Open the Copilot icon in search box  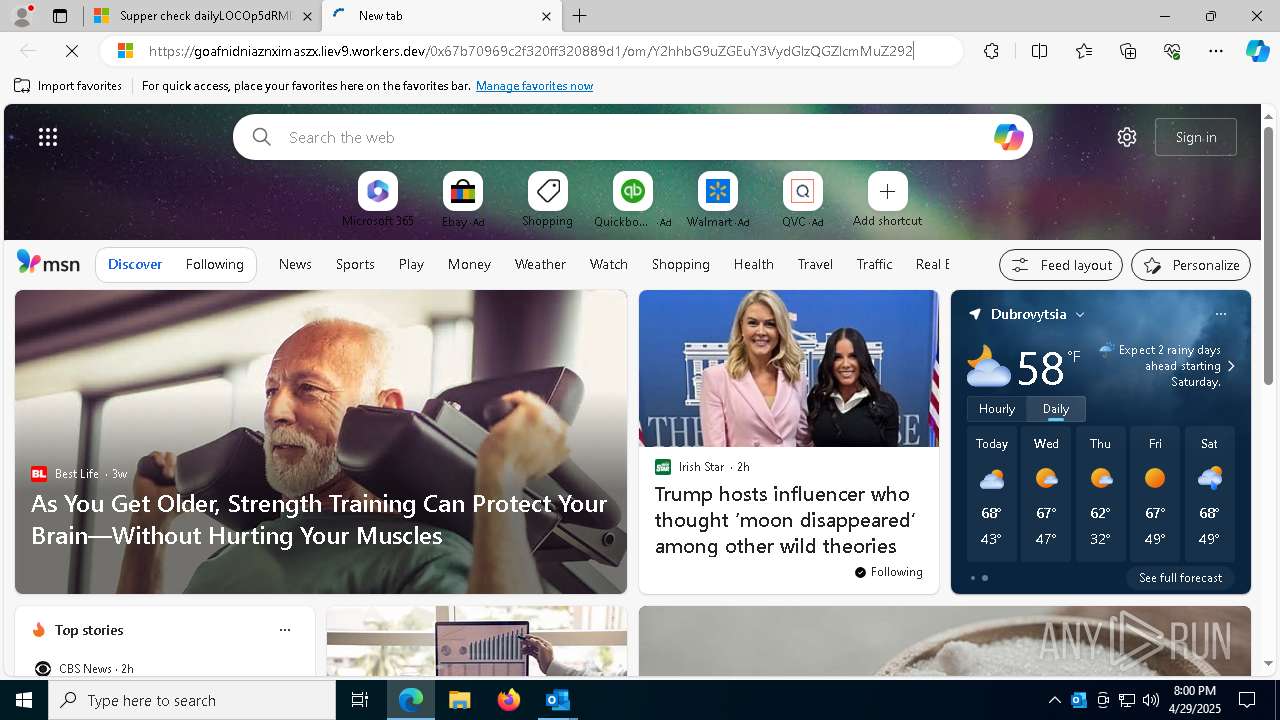tap(1008, 137)
